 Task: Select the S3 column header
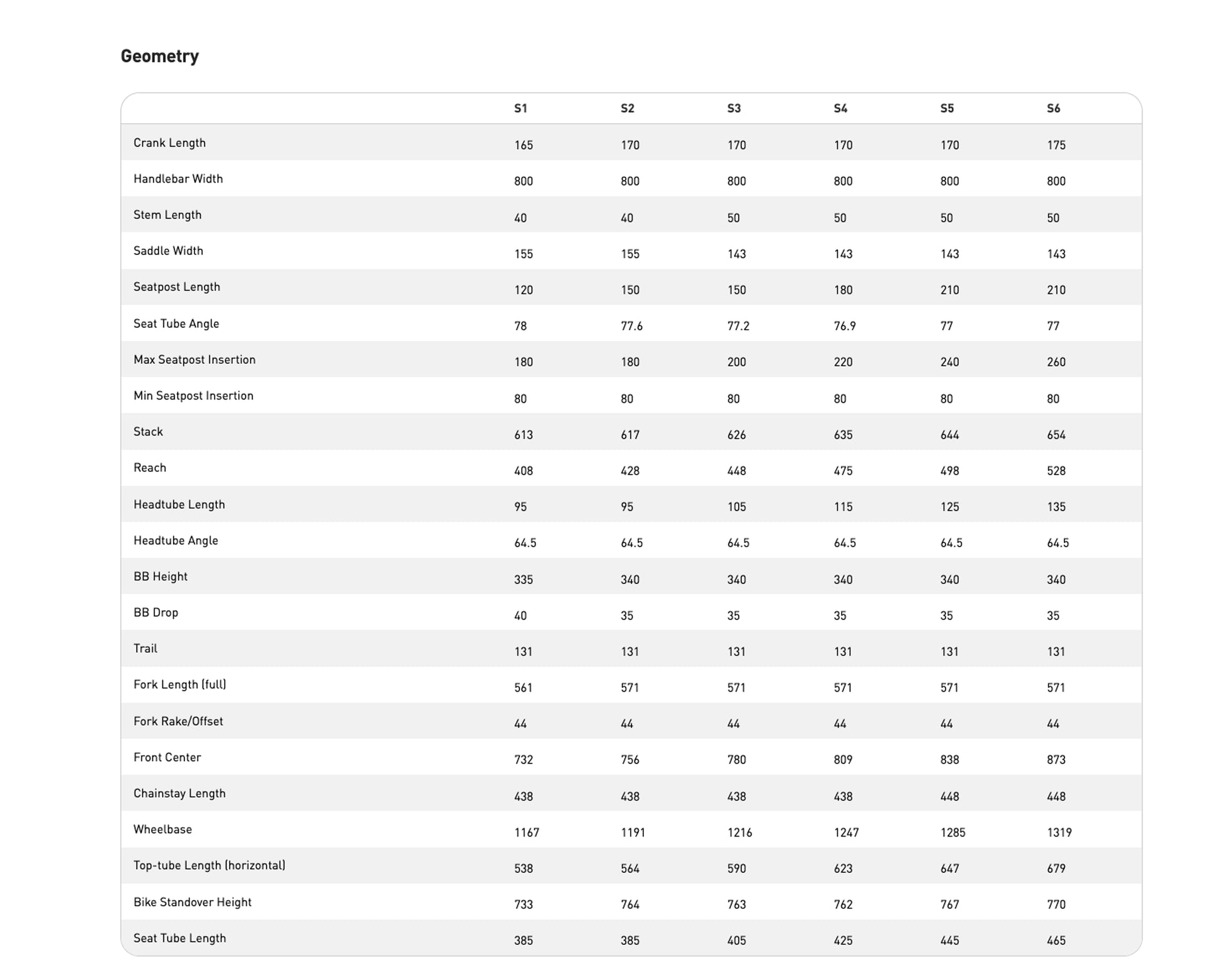click(734, 108)
